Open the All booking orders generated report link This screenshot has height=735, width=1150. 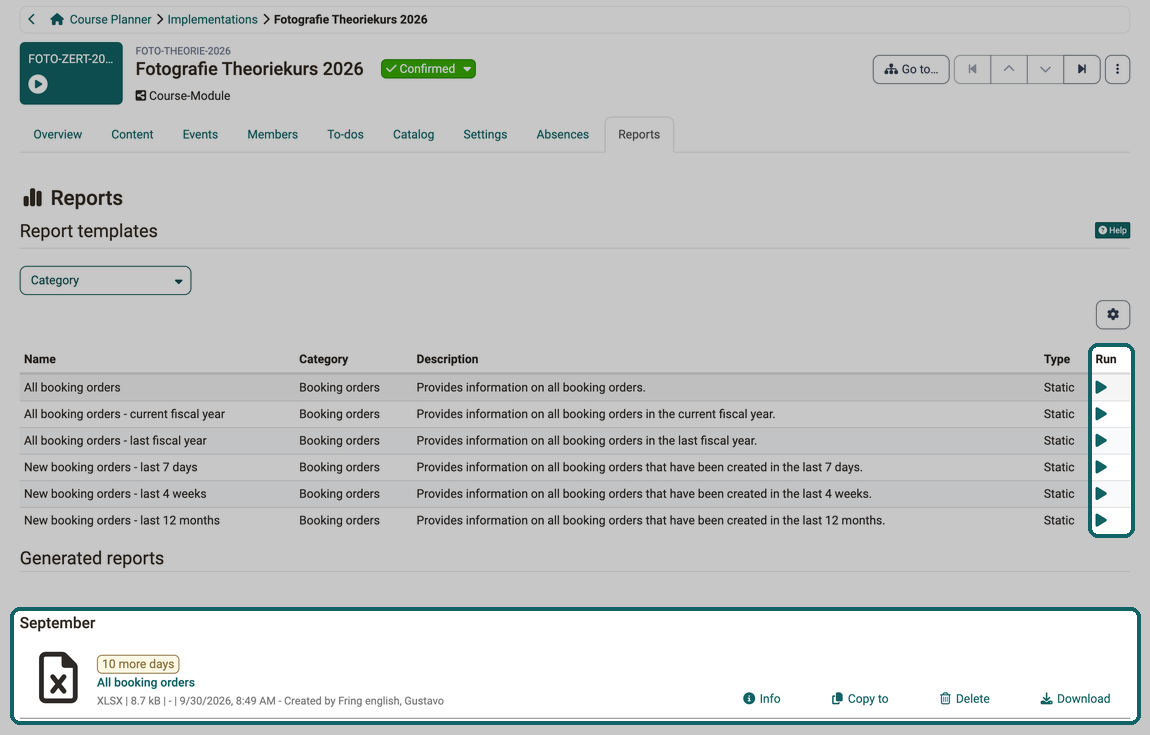[x=146, y=682]
